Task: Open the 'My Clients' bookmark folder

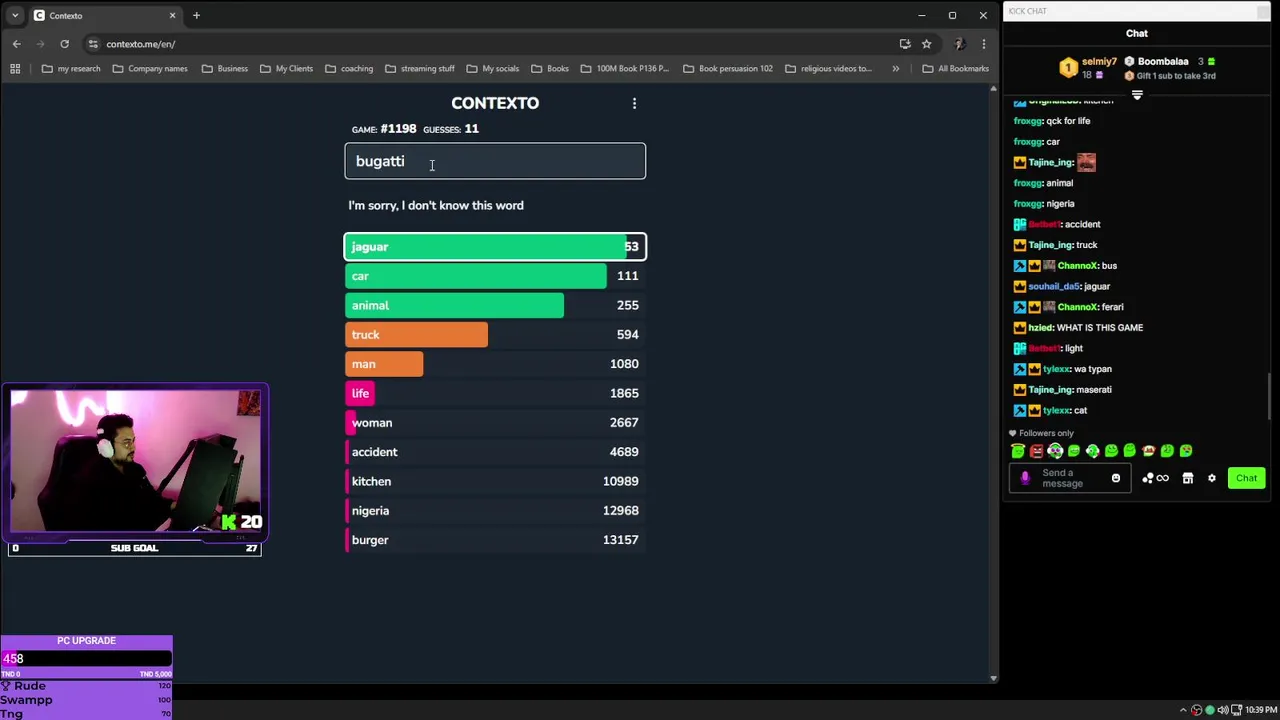Action: click(x=286, y=68)
